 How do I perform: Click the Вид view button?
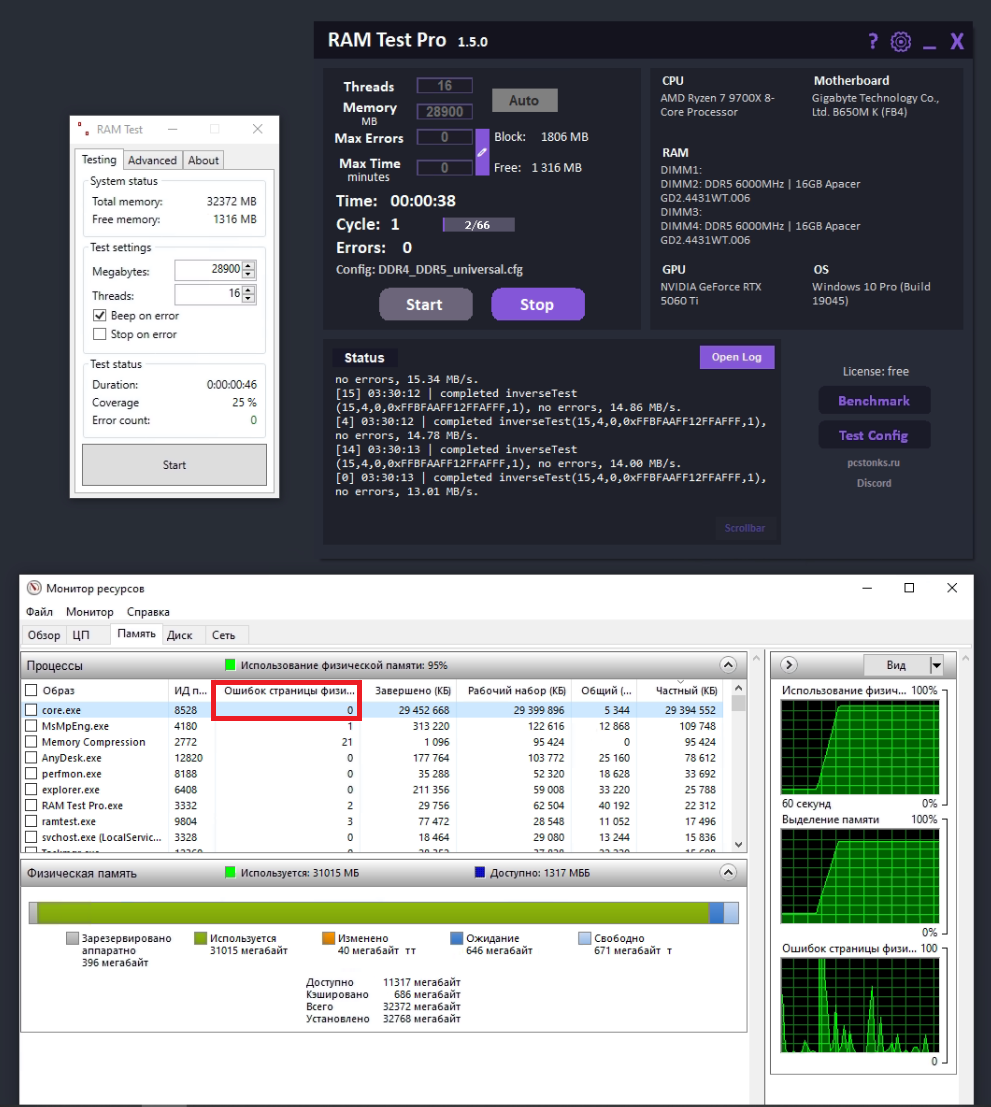coord(896,665)
